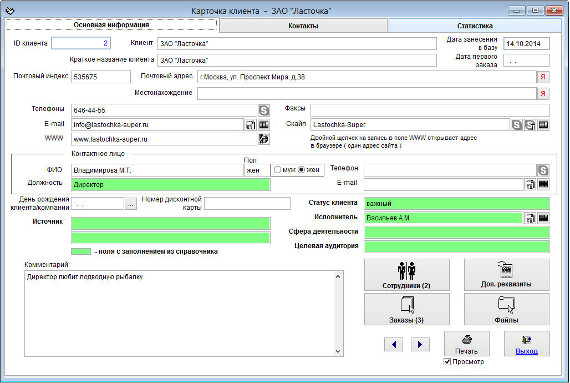Click the Печать print button

(466, 344)
